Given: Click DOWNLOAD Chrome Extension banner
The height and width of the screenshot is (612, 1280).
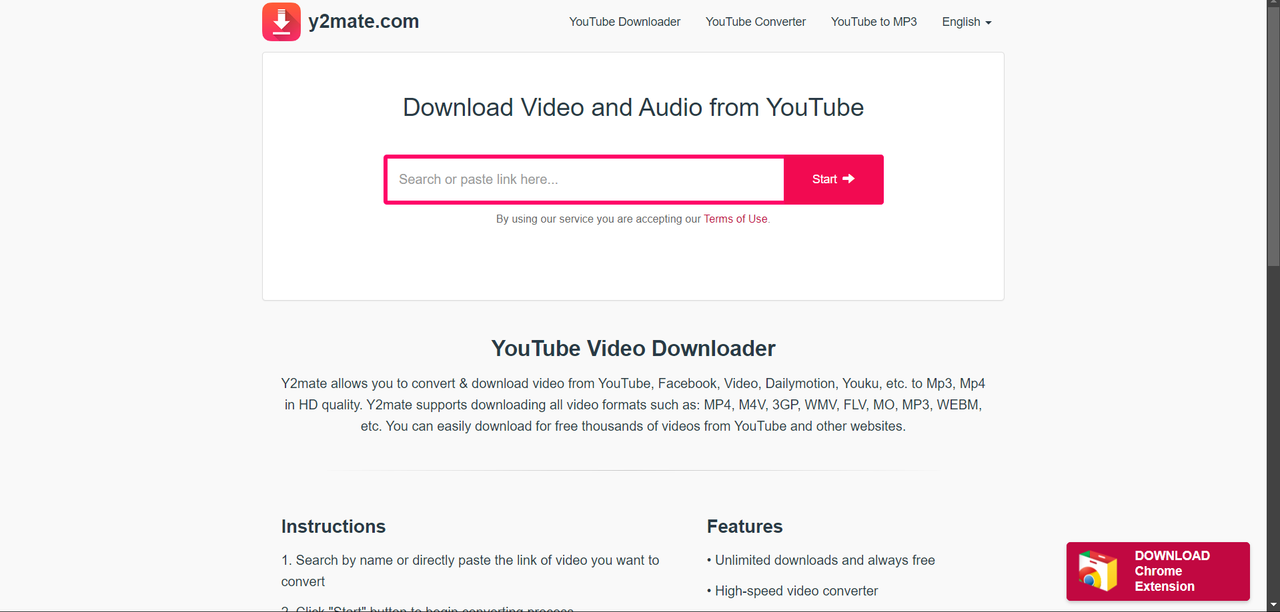Looking at the screenshot, I should pyautogui.click(x=1158, y=571).
